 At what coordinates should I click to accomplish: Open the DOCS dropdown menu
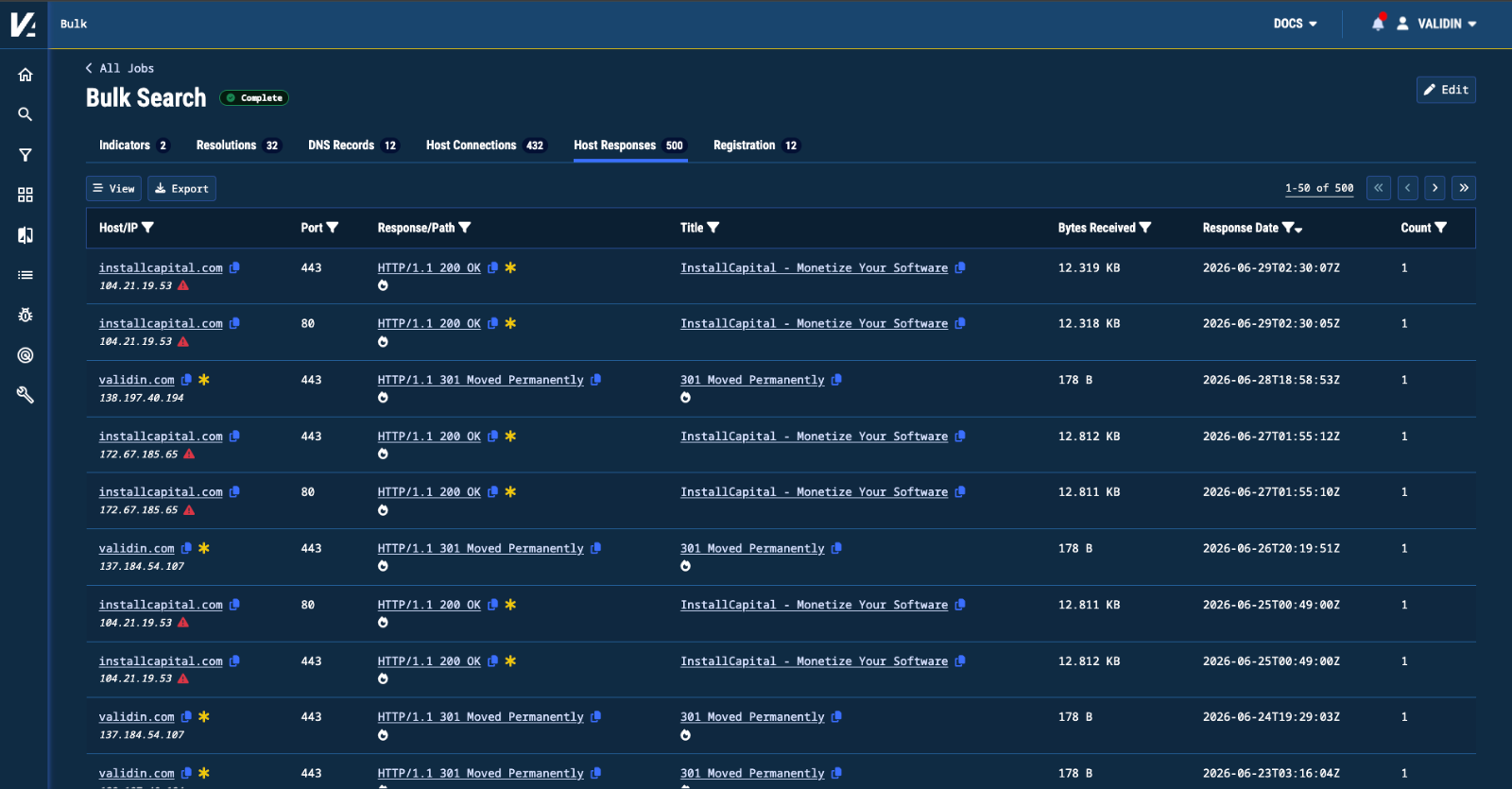point(1295,24)
